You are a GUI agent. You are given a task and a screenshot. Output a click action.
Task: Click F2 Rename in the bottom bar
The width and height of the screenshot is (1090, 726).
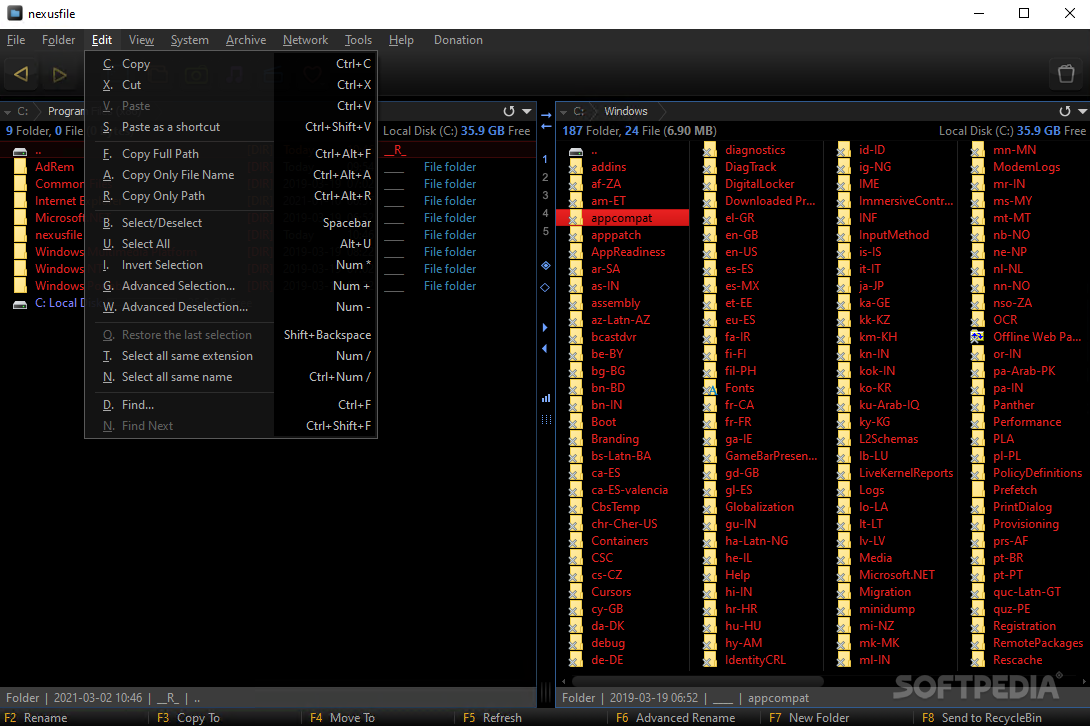pyautogui.click(x=36, y=718)
